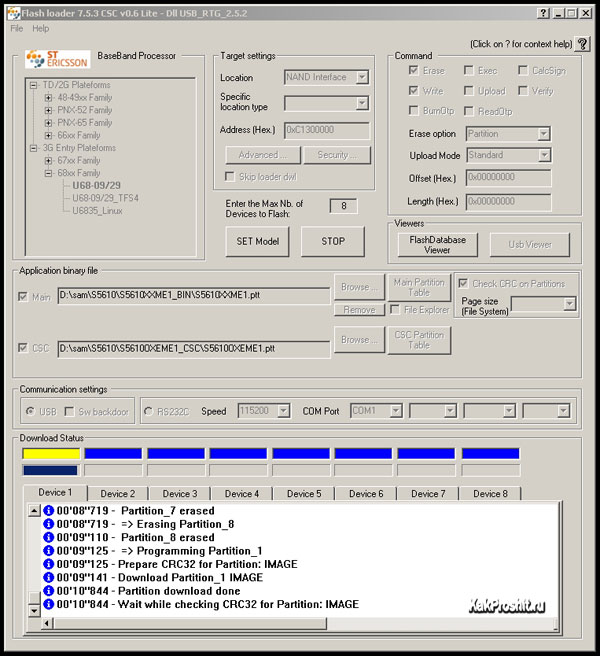Viewport: 600px width, 656px height.
Task: Toggle Check CRC on Partitions checkbox
Action: (463, 283)
